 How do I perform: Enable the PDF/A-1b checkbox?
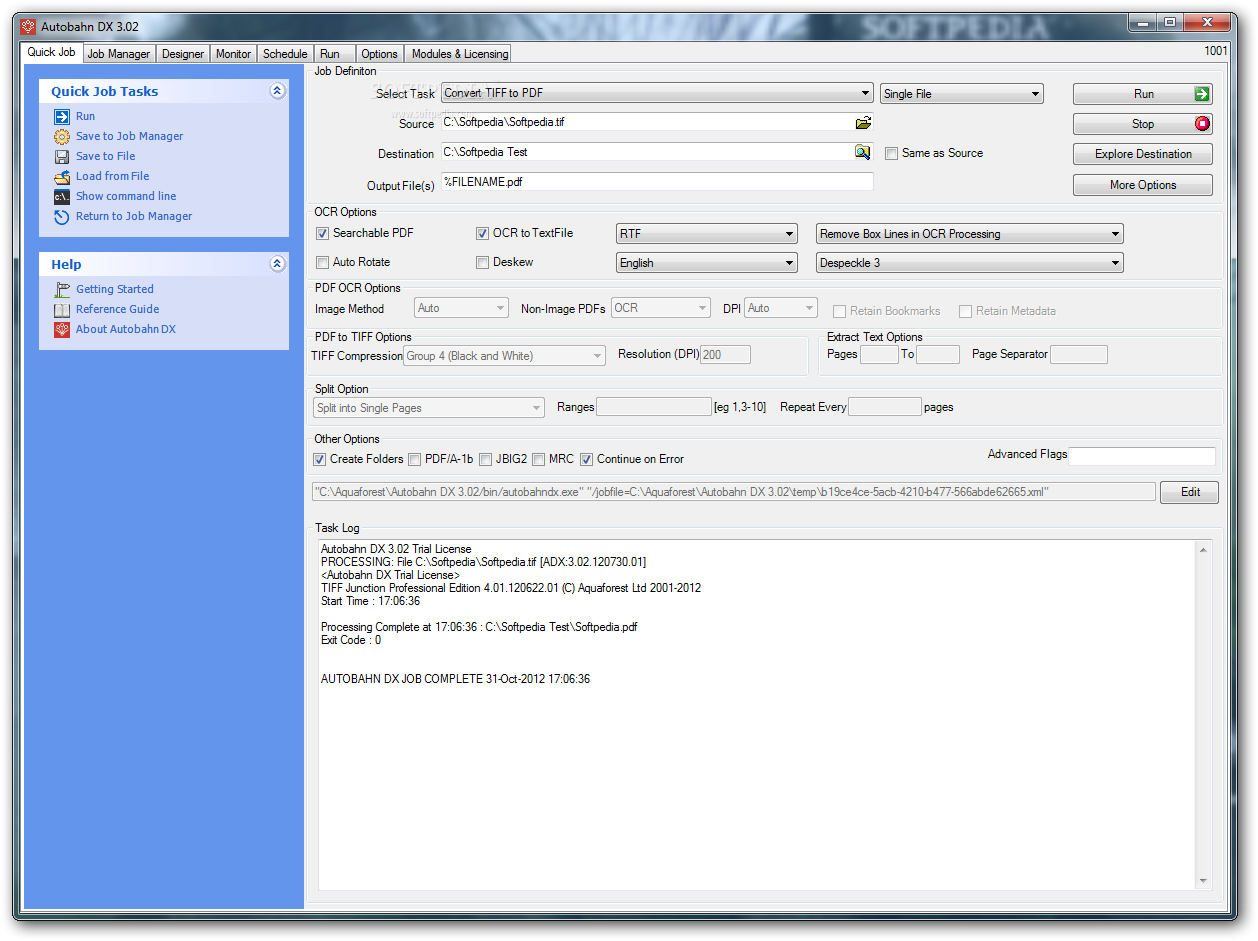pyautogui.click(x=415, y=459)
